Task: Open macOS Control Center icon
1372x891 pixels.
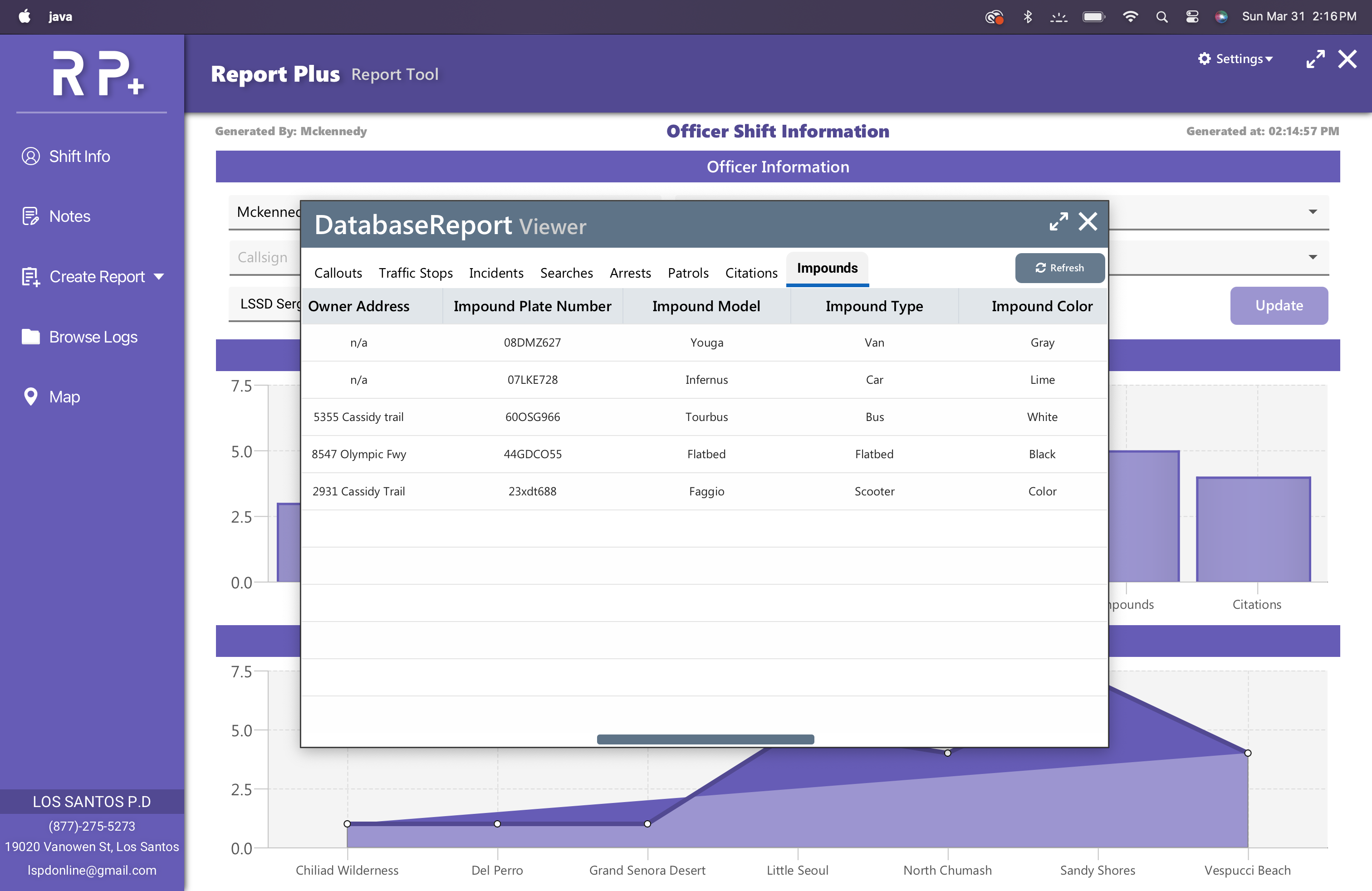Action: click(1192, 17)
